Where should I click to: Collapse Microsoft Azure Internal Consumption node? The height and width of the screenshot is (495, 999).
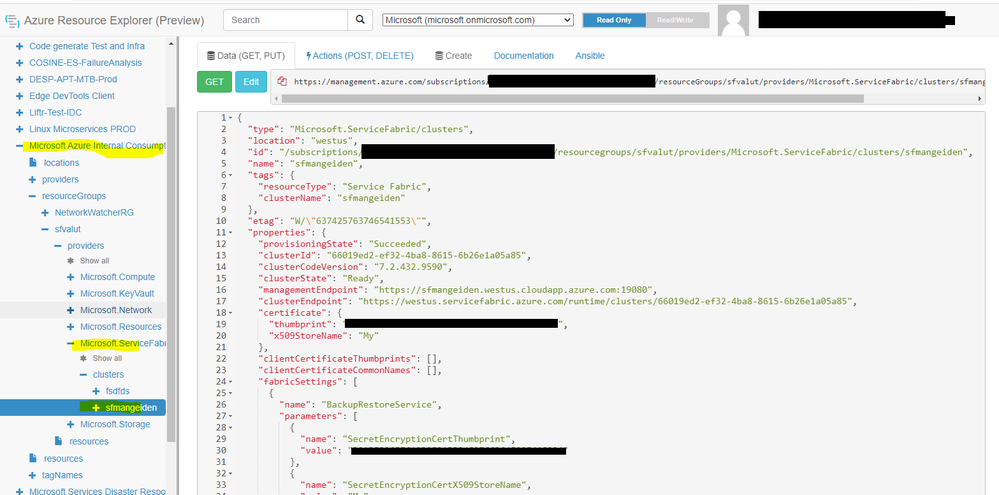(x=19, y=146)
